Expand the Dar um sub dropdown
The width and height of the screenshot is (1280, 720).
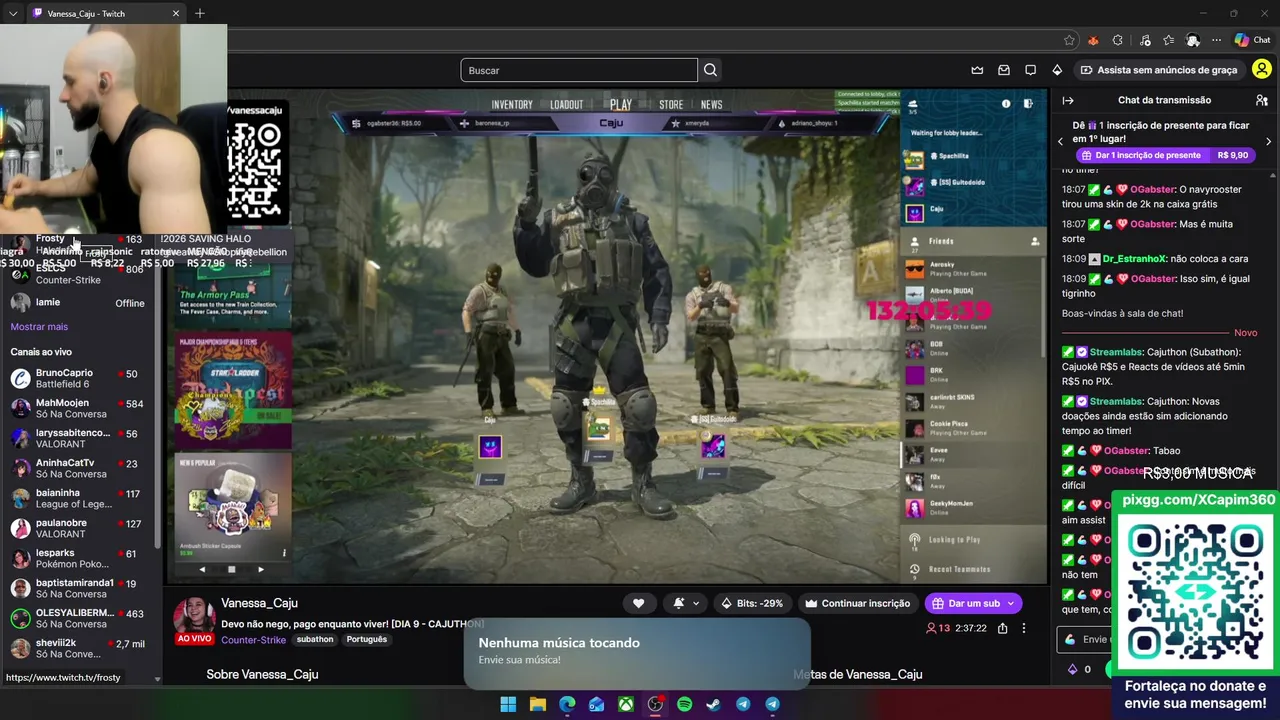coord(1011,603)
